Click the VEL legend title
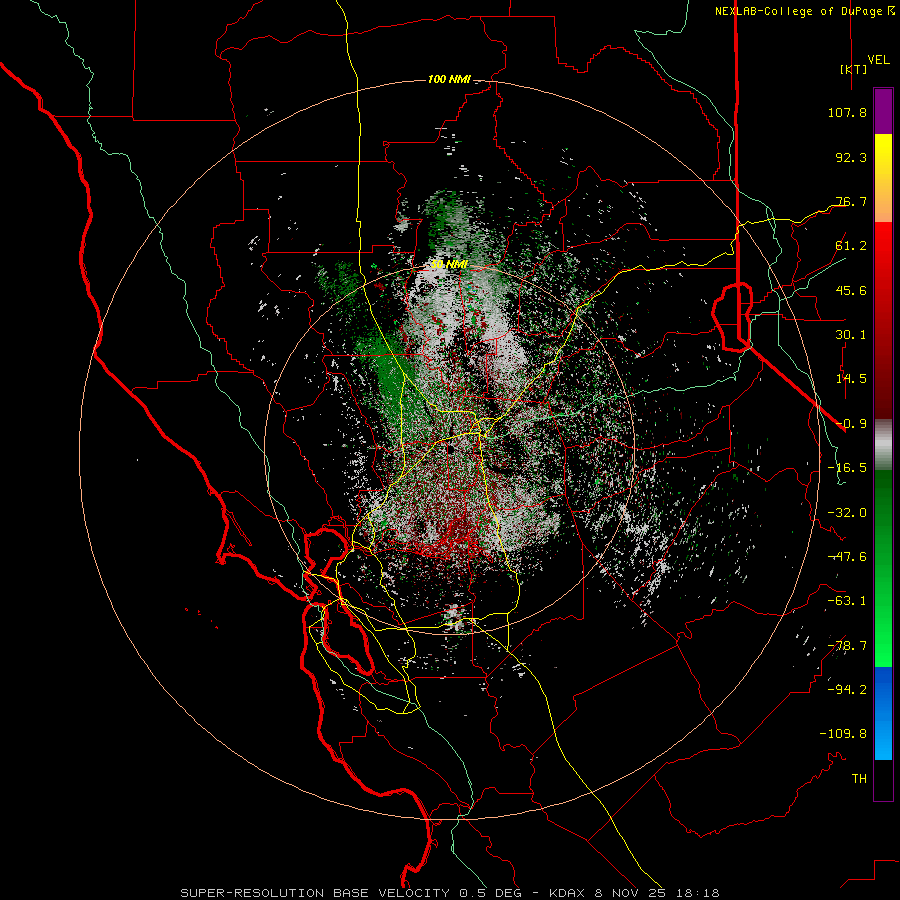 [878, 60]
